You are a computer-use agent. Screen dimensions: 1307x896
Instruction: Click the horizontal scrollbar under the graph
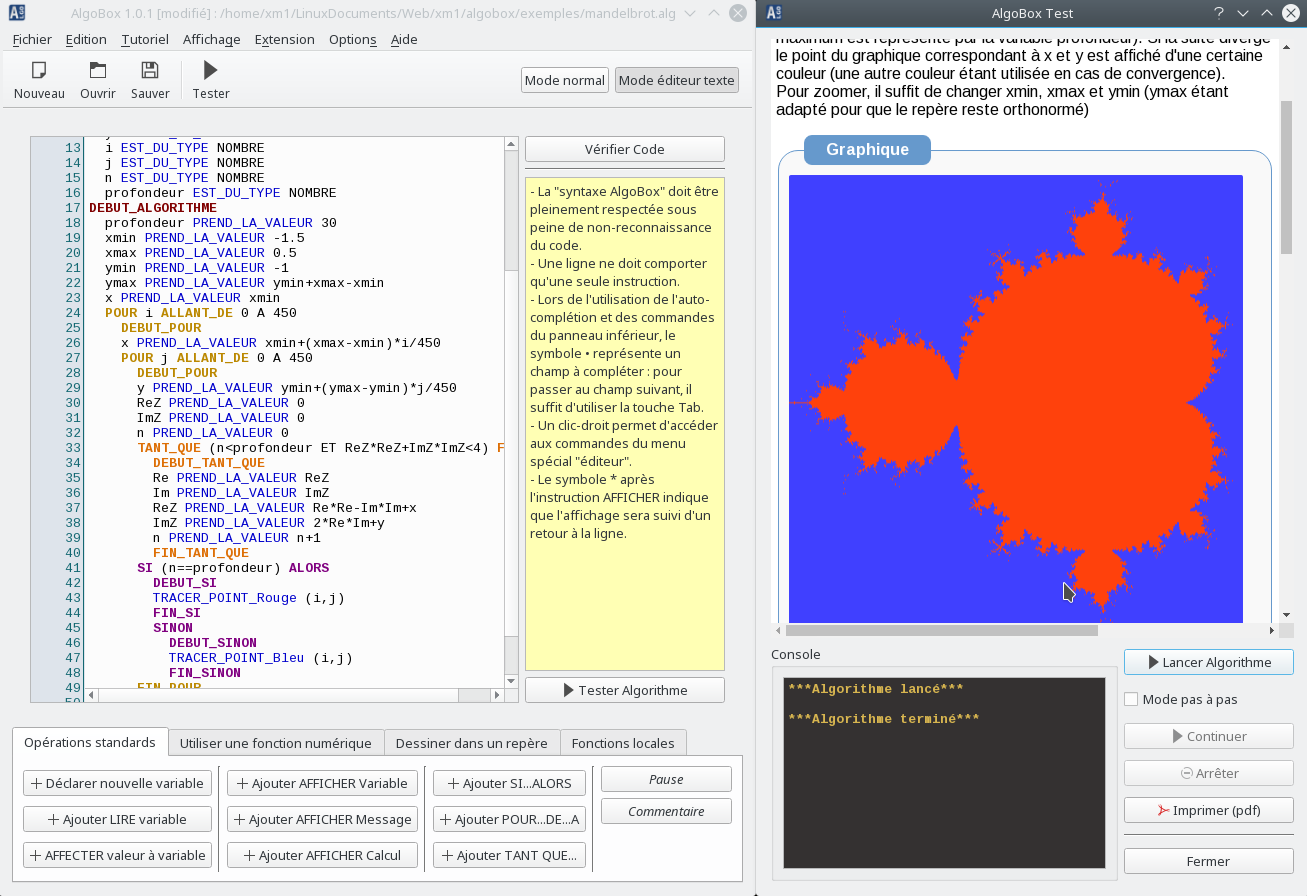click(x=941, y=631)
